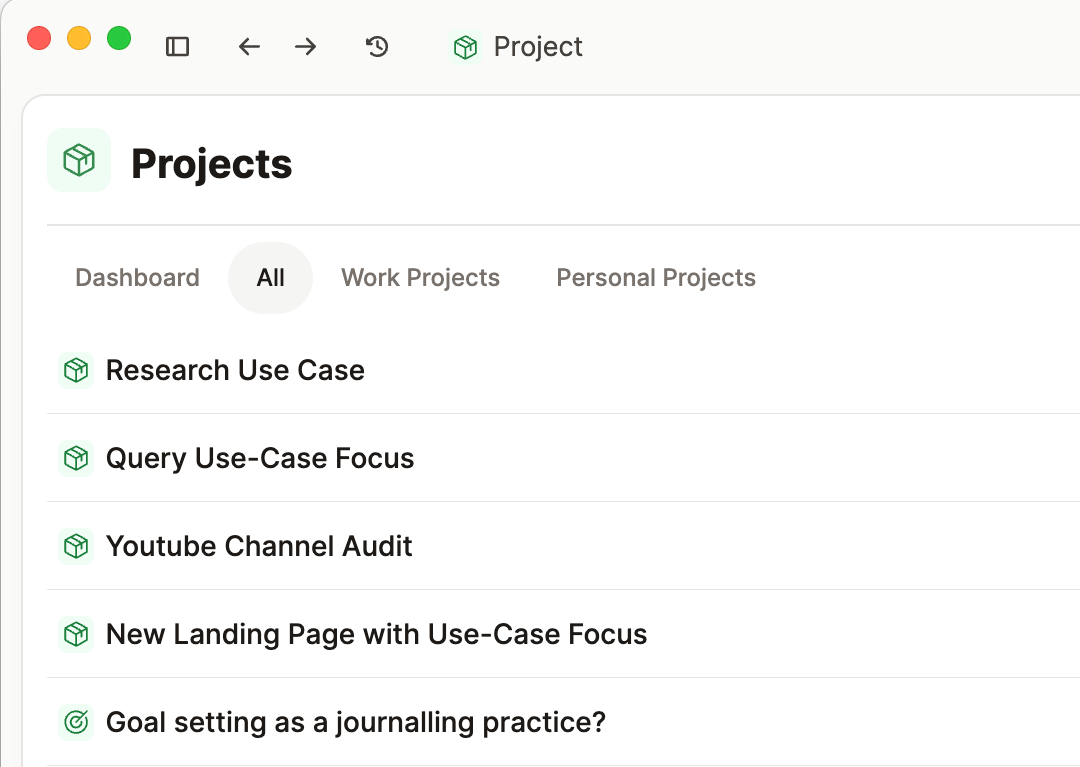Select the Personal Projects view
Image resolution: width=1080 pixels, height=767 pixels.
point(656,277)
